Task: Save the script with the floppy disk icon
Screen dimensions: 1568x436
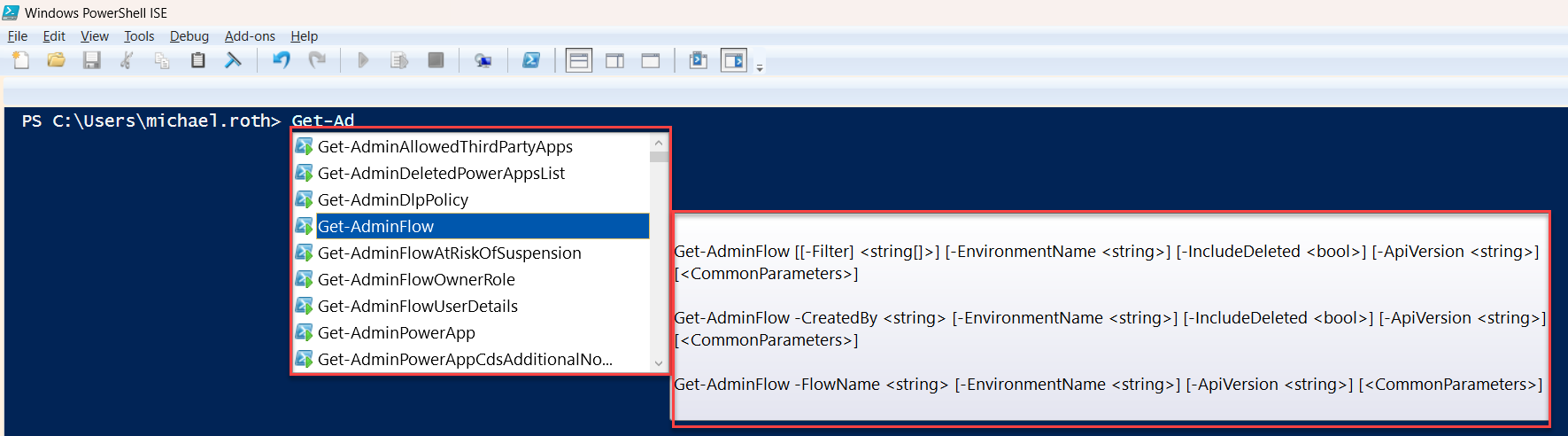Action: tap(91, 60)
